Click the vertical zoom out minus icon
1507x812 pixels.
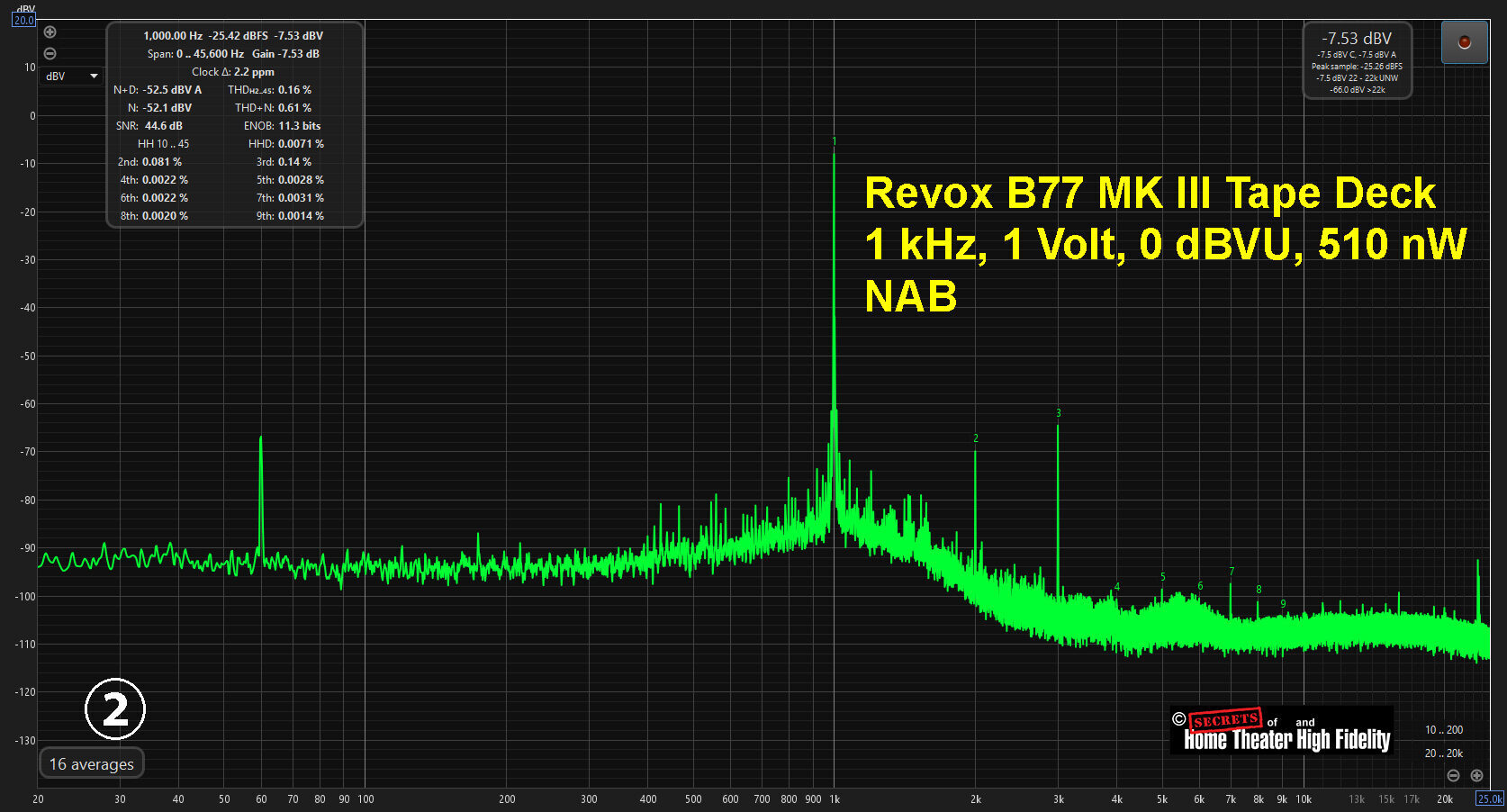click(x=50, y=54)
